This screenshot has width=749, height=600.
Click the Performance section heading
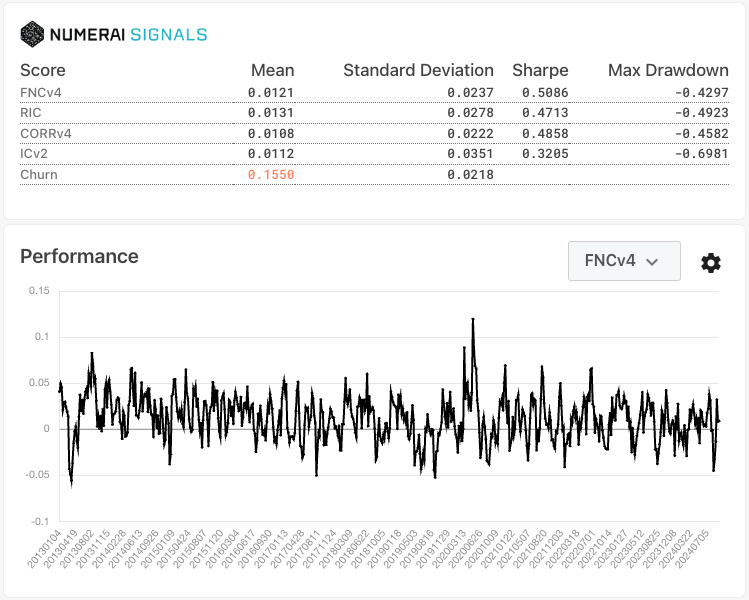(79, 256)
